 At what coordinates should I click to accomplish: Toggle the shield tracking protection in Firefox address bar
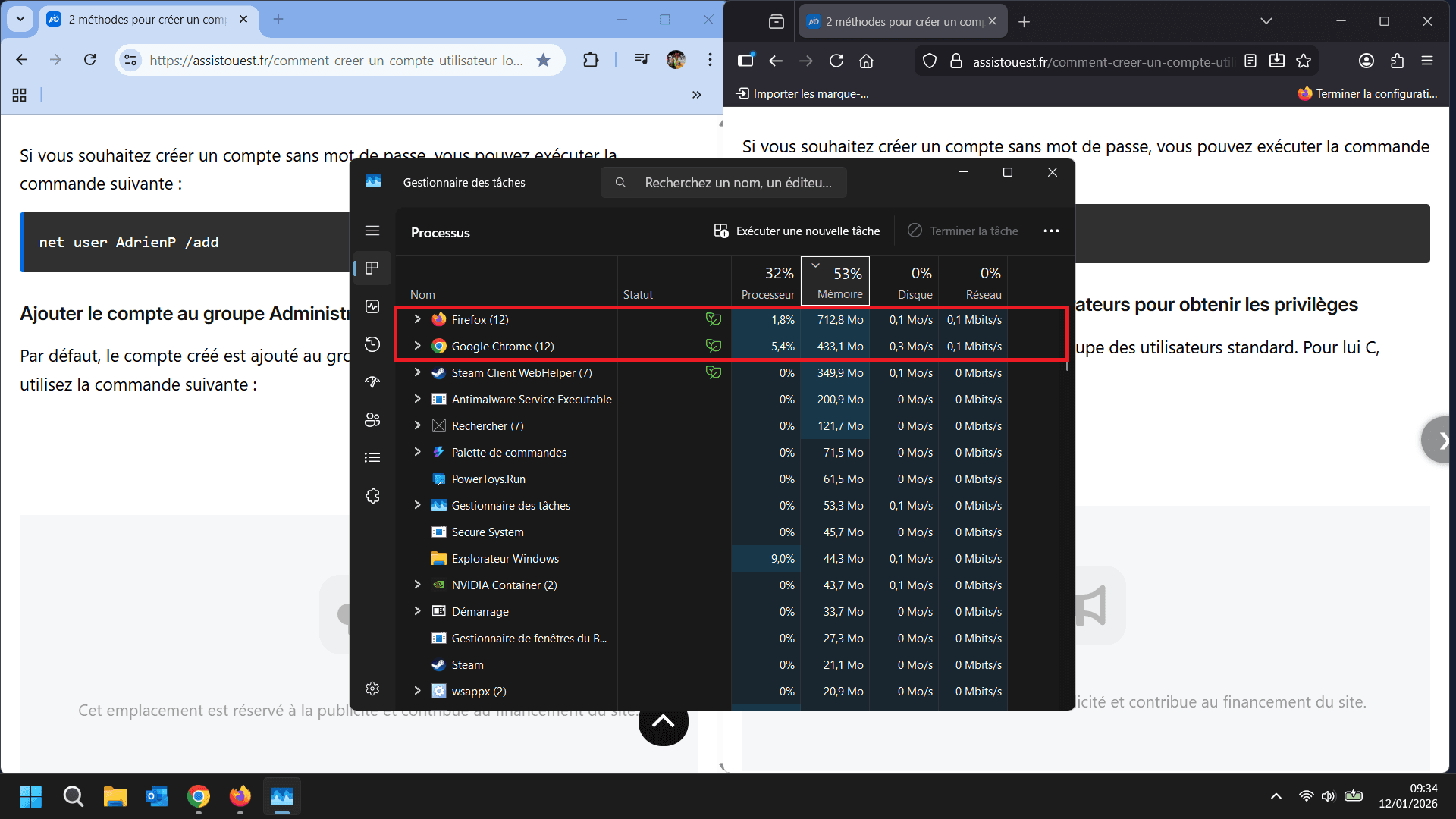pyautogui.click(x=929, y=61)
